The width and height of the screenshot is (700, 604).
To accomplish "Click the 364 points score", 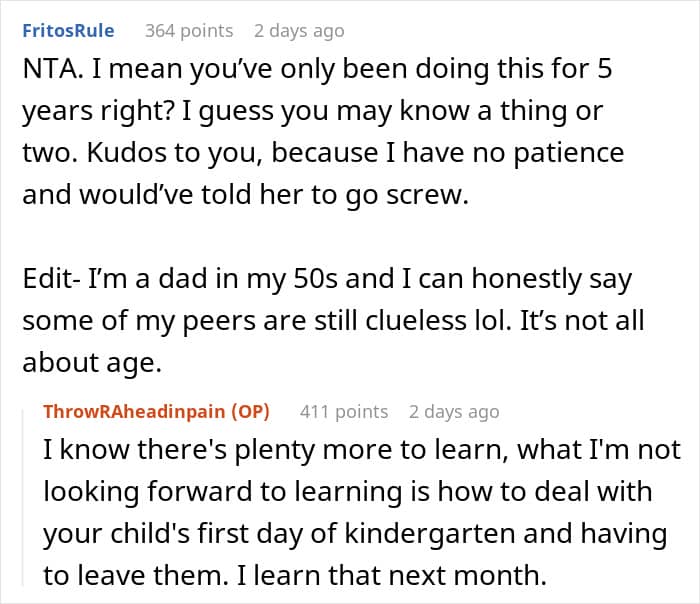I will pos(189,30).
